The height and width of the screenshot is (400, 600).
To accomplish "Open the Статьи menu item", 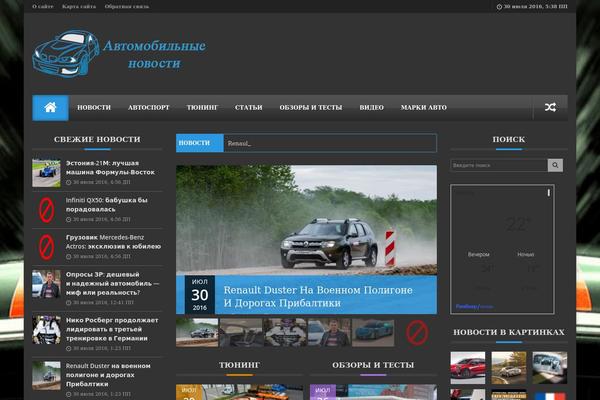I will pos(248,108).
